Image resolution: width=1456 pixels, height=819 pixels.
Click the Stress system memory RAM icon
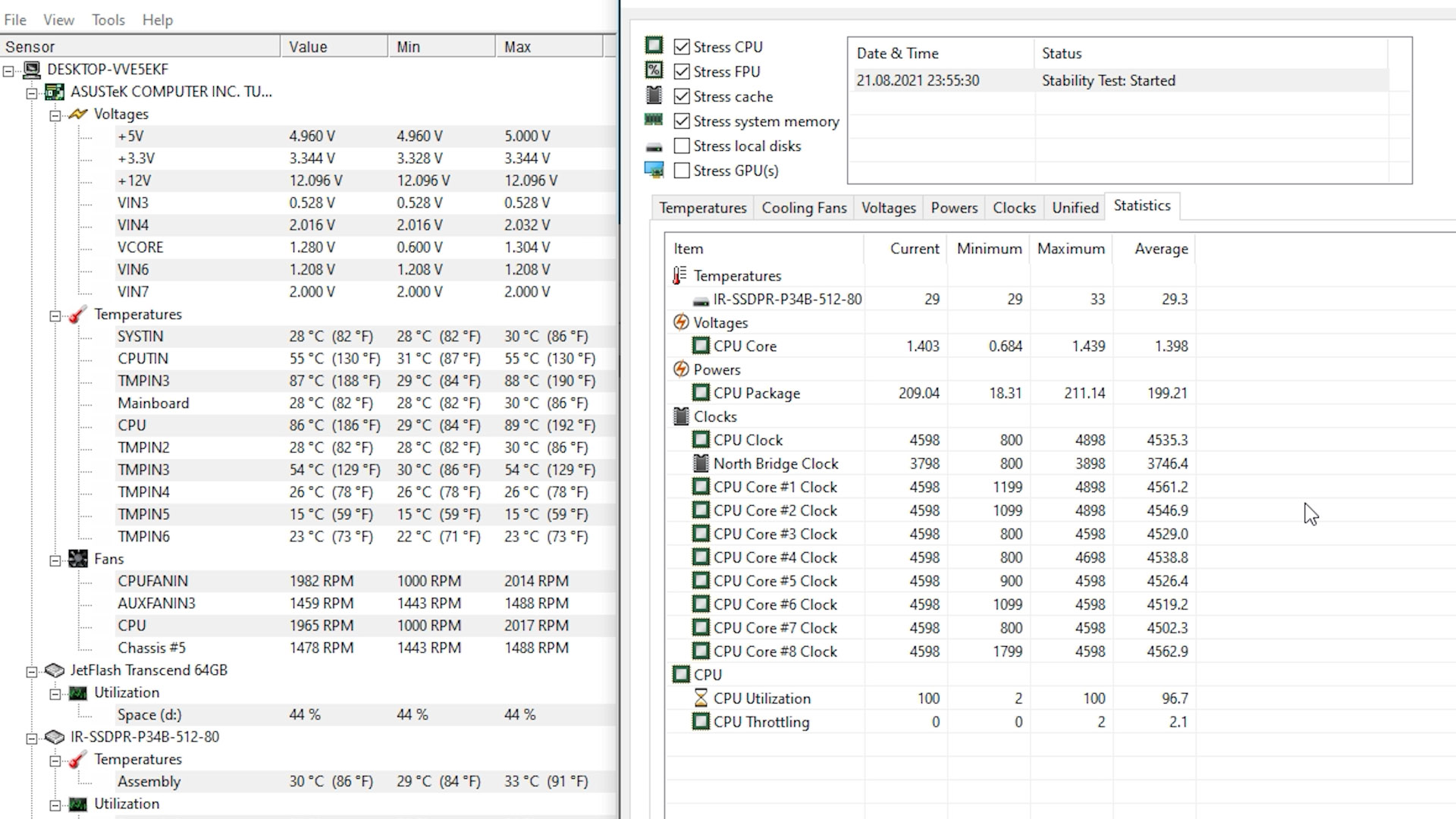tap(654, 120)
